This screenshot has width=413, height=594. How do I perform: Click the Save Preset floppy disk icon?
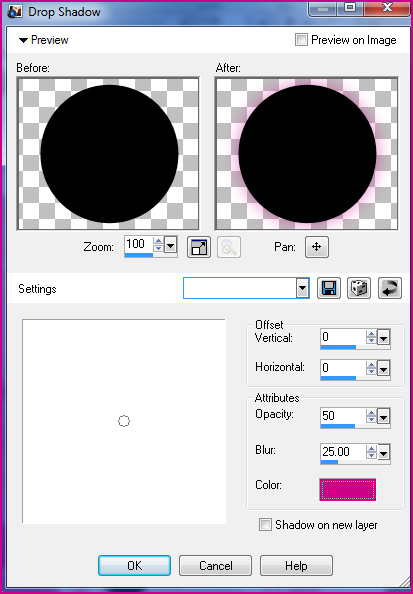(329, 288)
